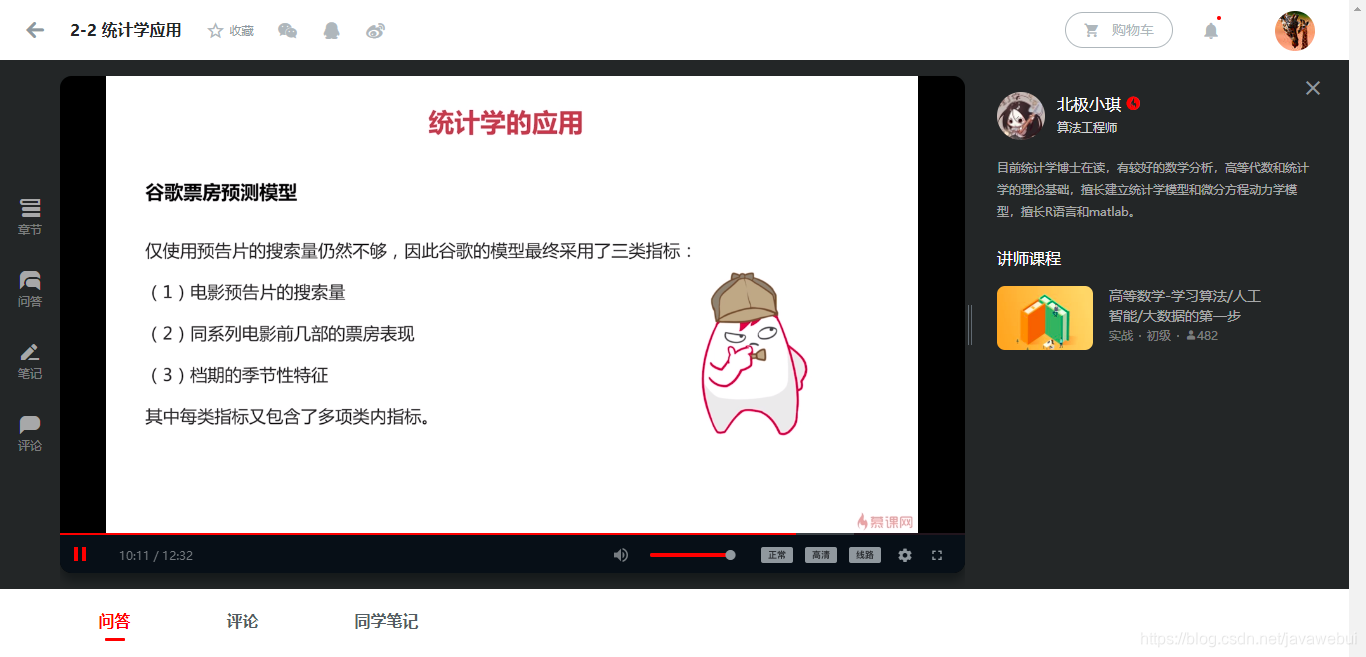Share via the QQ penguin icon
This screenshot has width=1366, height=657.
[x=332, y=31]
